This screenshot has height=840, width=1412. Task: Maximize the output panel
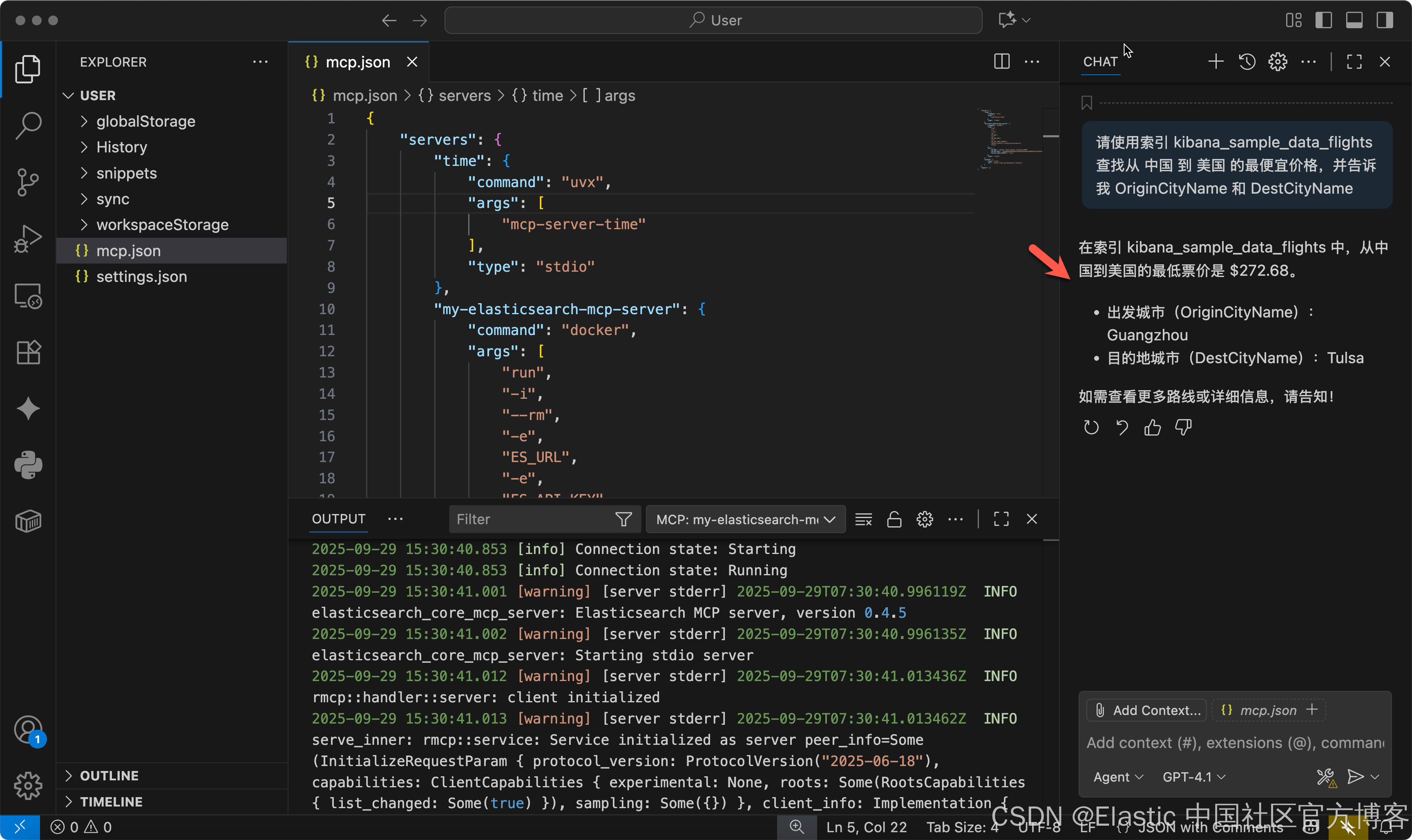1001,519
